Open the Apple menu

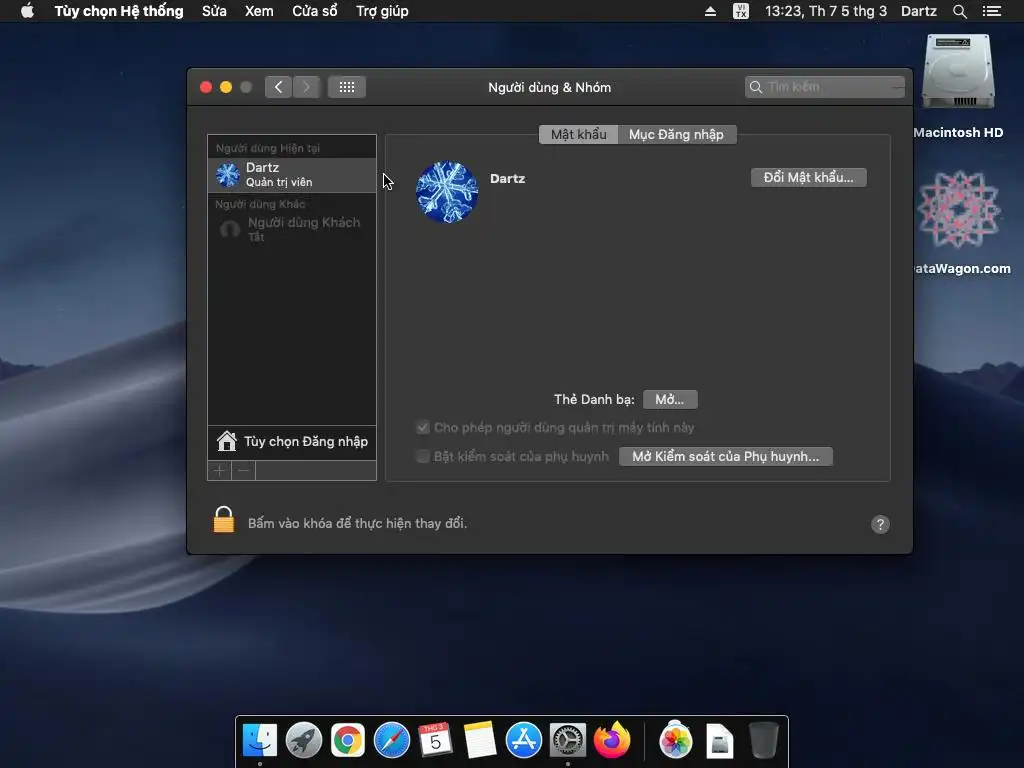[x=27, y=11]
